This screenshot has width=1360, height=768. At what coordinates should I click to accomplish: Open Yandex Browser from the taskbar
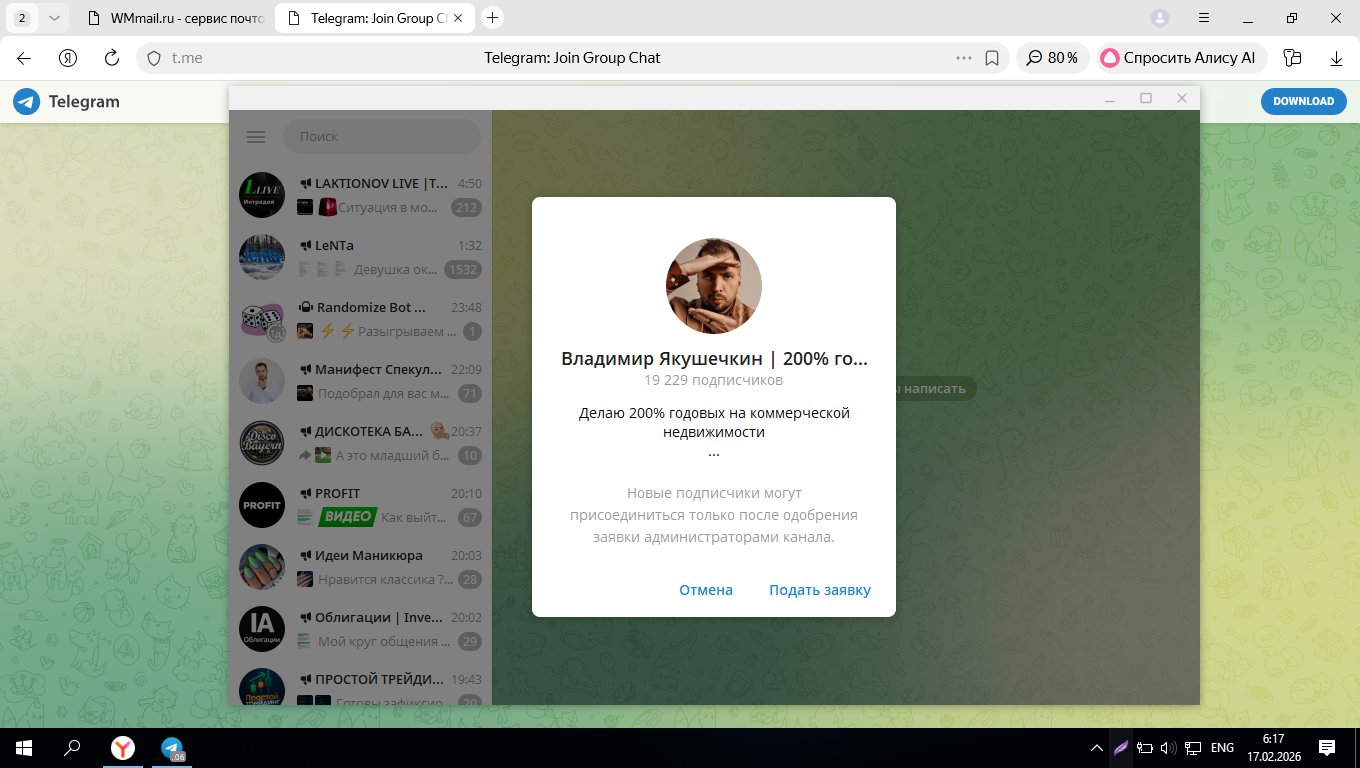(122, 747)
